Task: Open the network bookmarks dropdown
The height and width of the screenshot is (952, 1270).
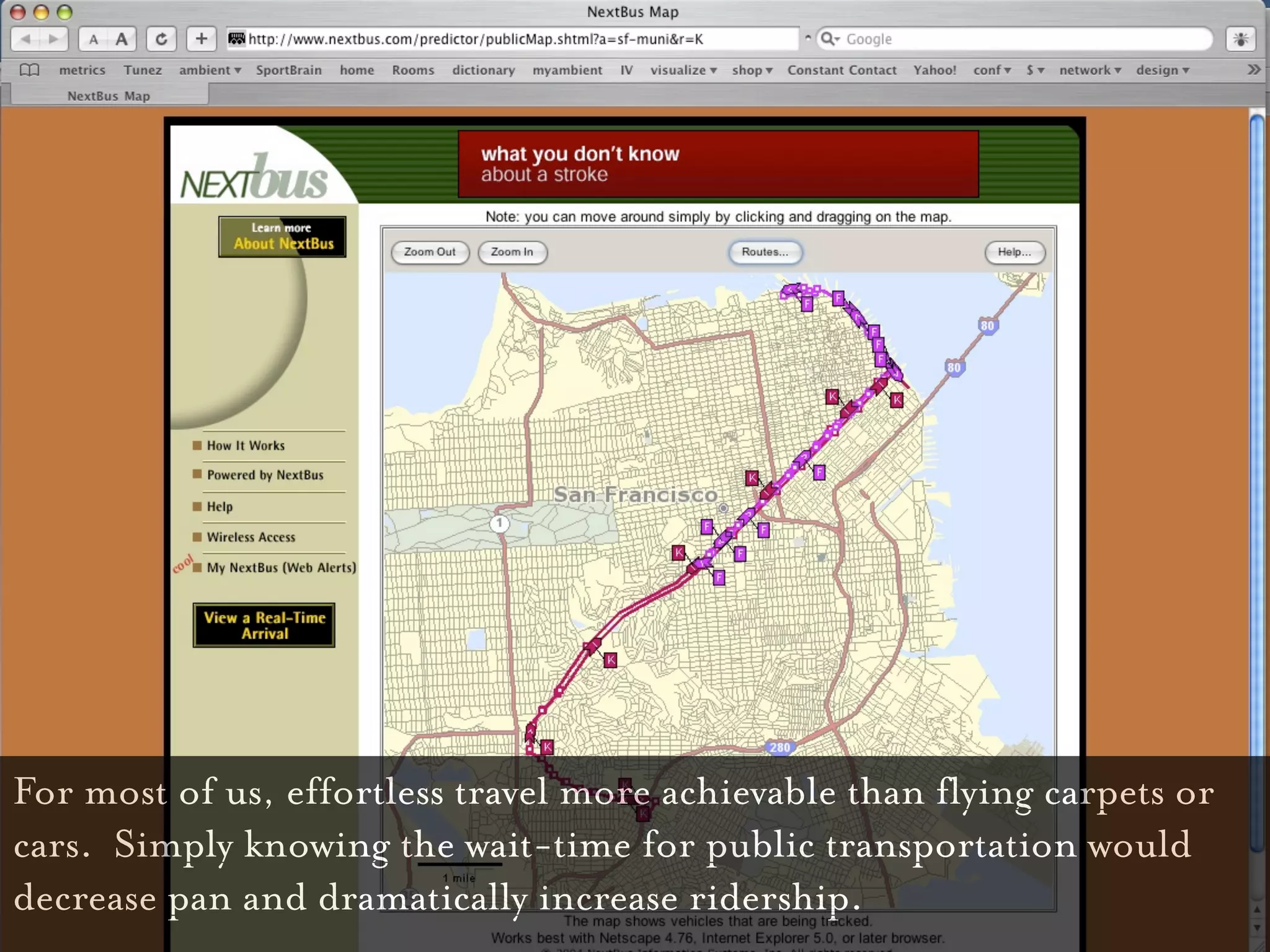Action: click(1090, 70)
